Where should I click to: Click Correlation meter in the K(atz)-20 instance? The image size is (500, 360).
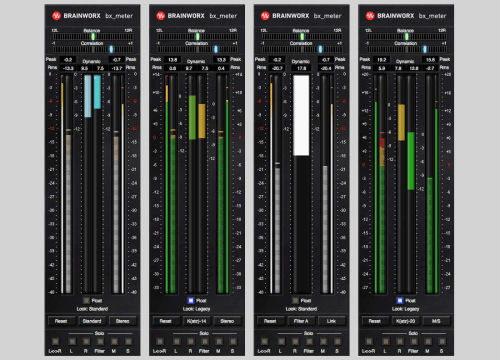[x=406, y=49]
